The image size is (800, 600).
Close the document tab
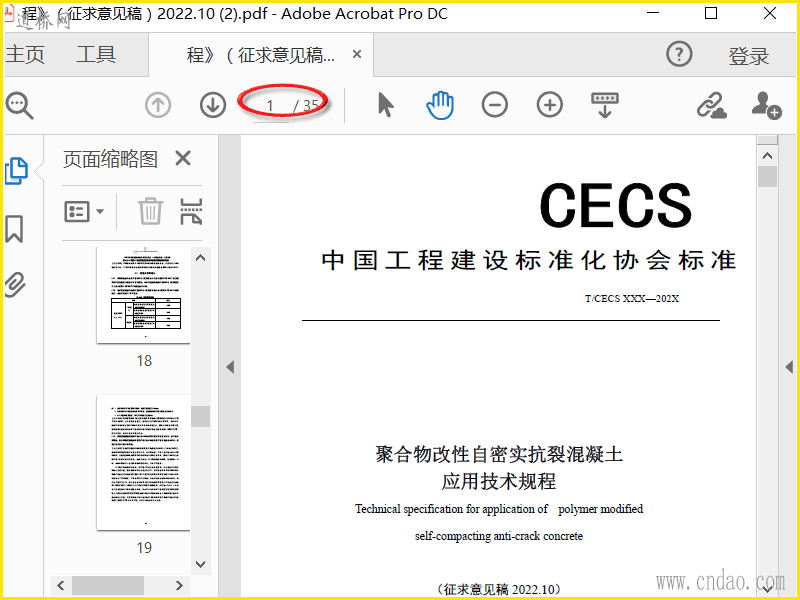pyautogui.click(x=357, y=54)
